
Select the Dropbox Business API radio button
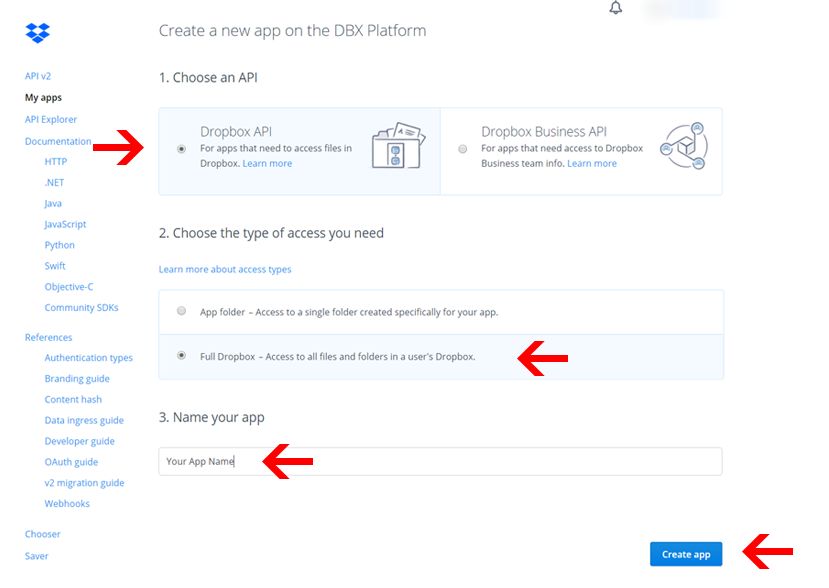(x=462, y=148)
